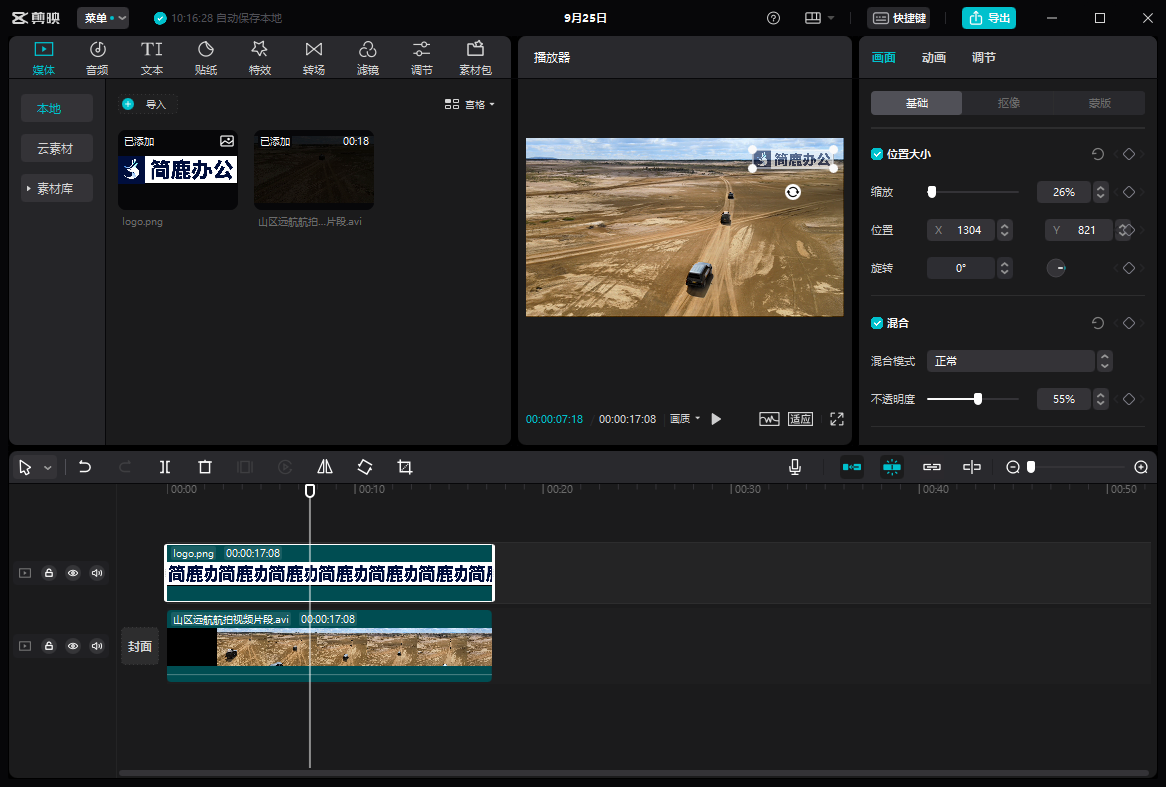
Task: Click the mirror flip icon in timeline toolbar
Action: tap(325, 467)
